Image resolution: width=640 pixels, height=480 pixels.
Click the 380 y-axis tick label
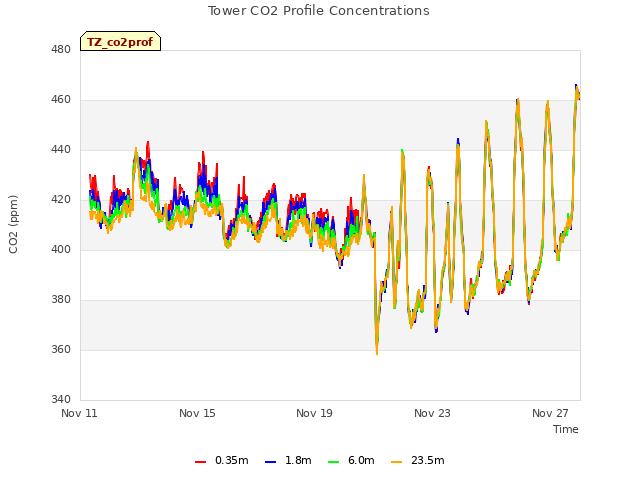click(61, 300)
